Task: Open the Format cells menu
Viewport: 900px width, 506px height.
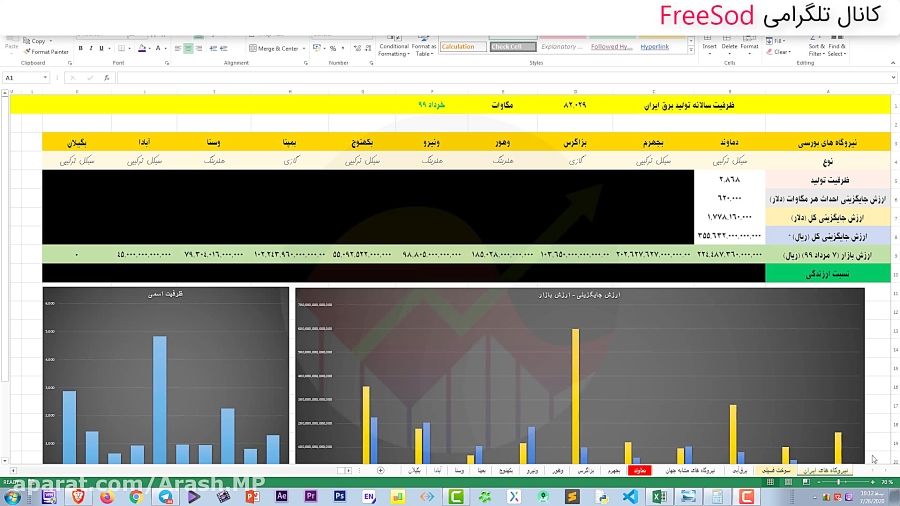Action: point(749,46)
